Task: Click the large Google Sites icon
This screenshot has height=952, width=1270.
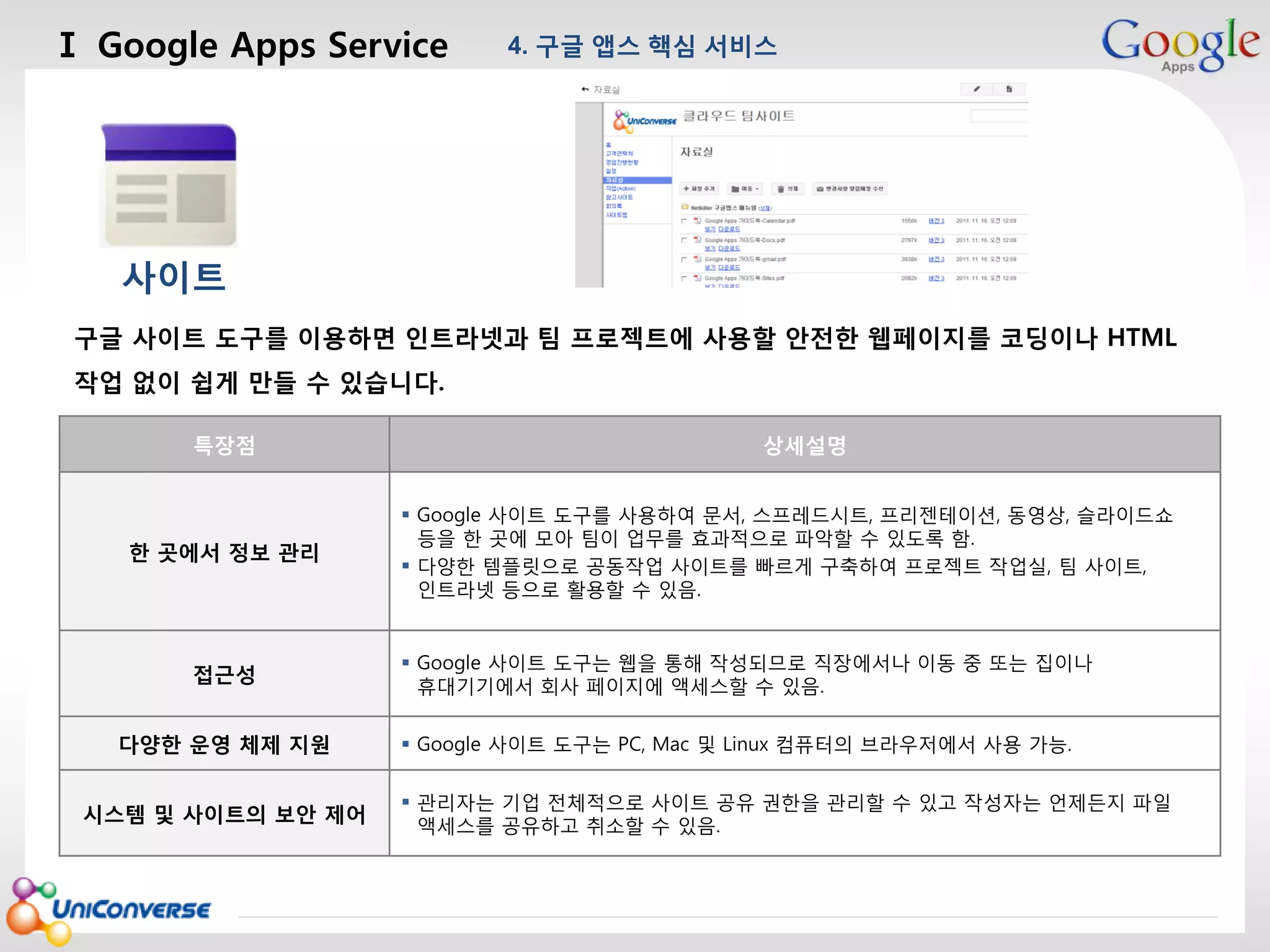Action: point(169,185)
